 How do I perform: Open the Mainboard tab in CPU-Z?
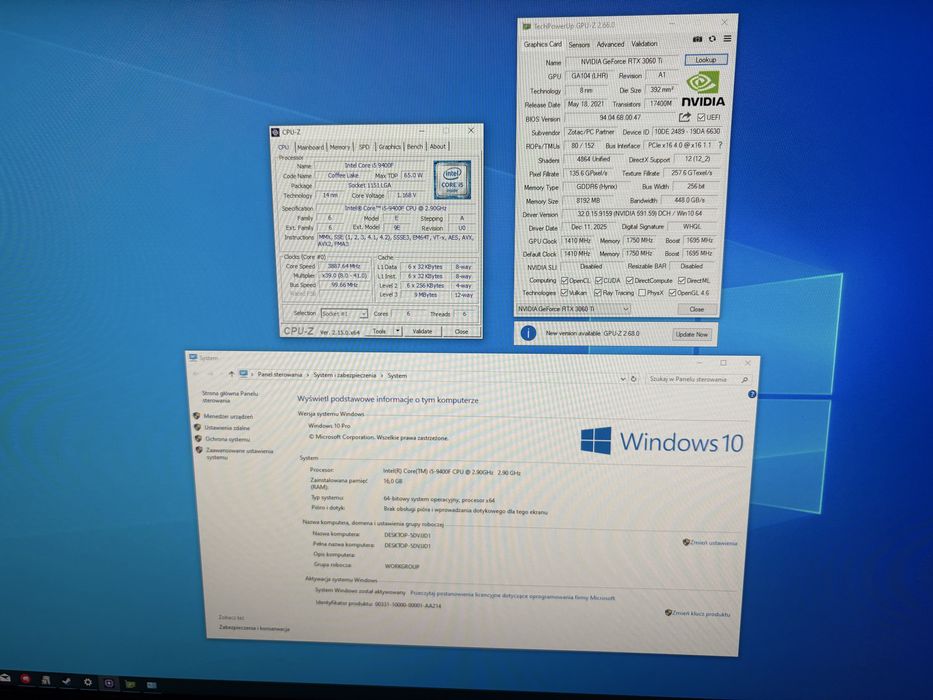310,147
